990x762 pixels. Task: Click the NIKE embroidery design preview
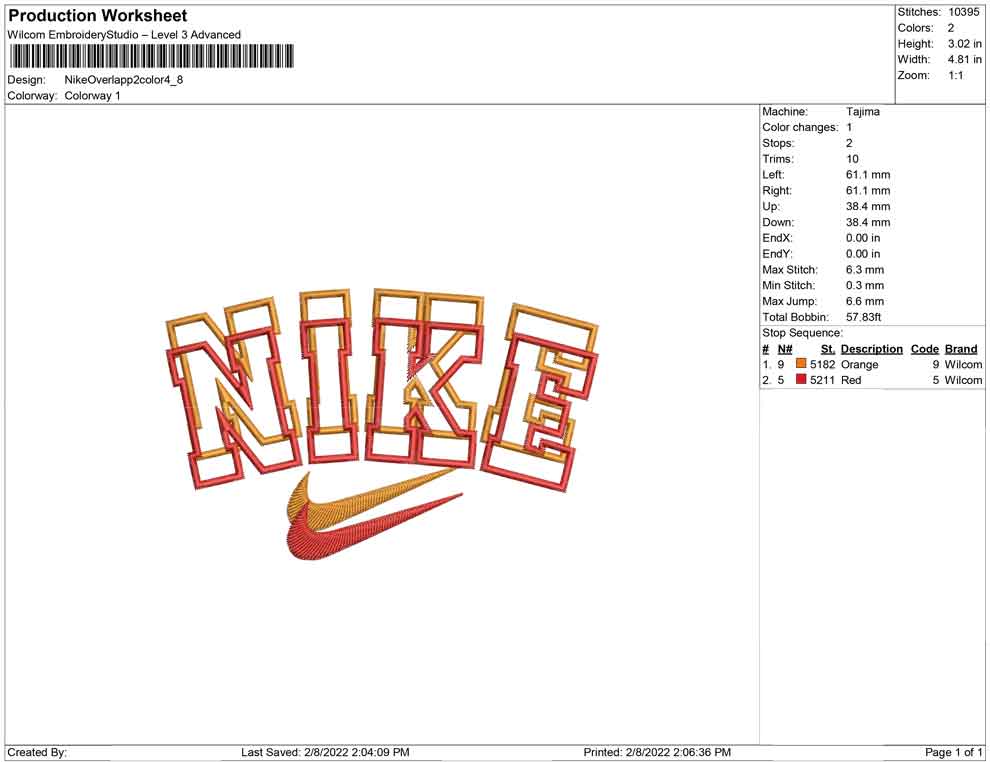[382, 424]
